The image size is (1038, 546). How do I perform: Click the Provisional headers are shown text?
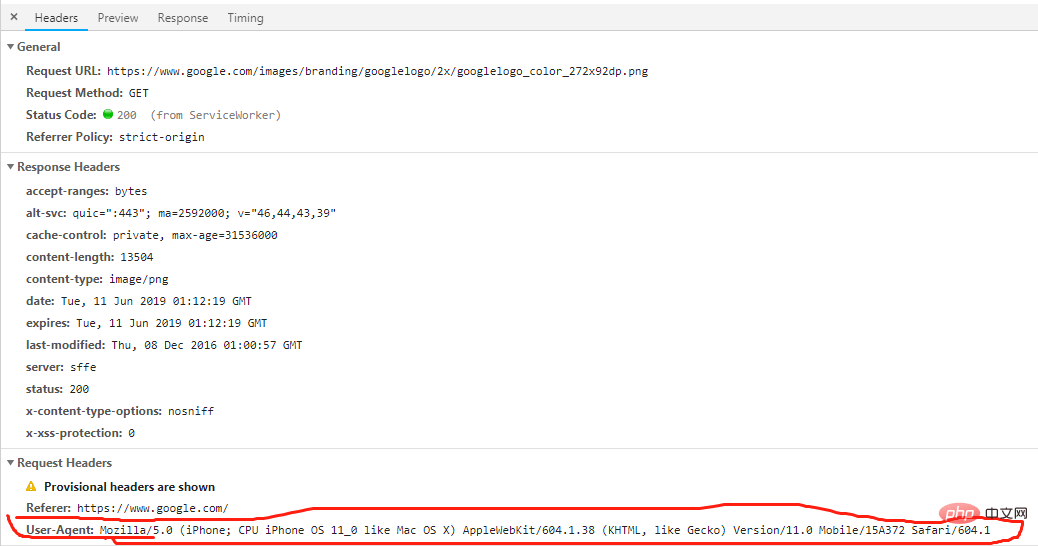pos(129,486)
